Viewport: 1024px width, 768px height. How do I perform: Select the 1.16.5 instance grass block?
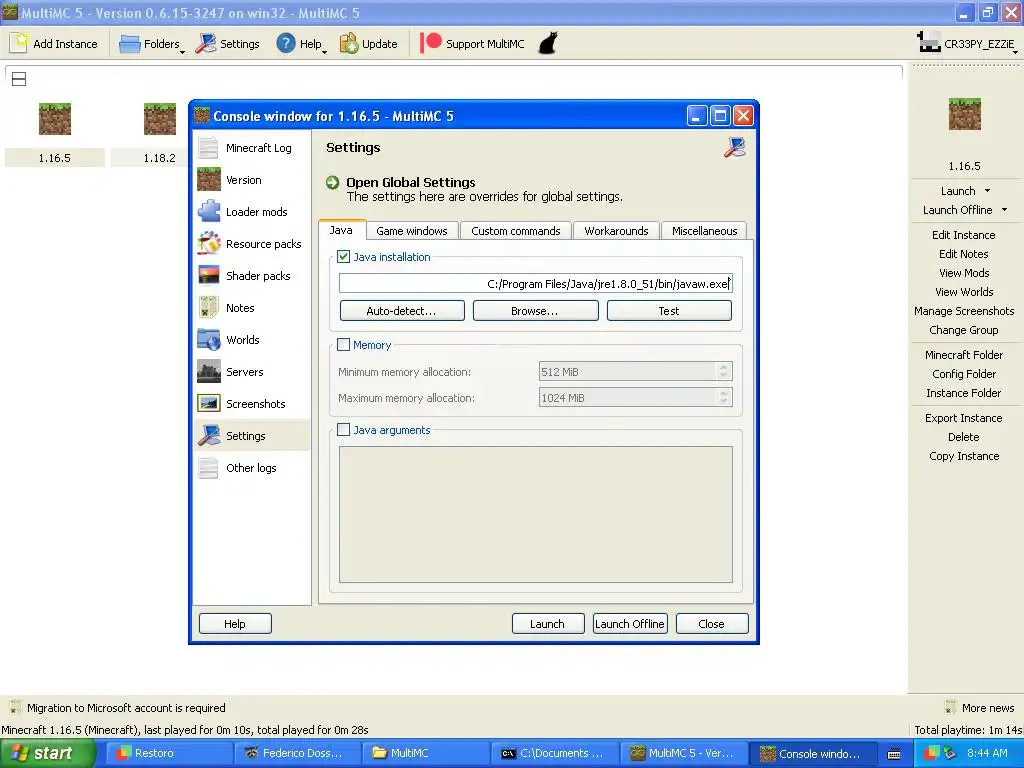click(x=55, y=119)
